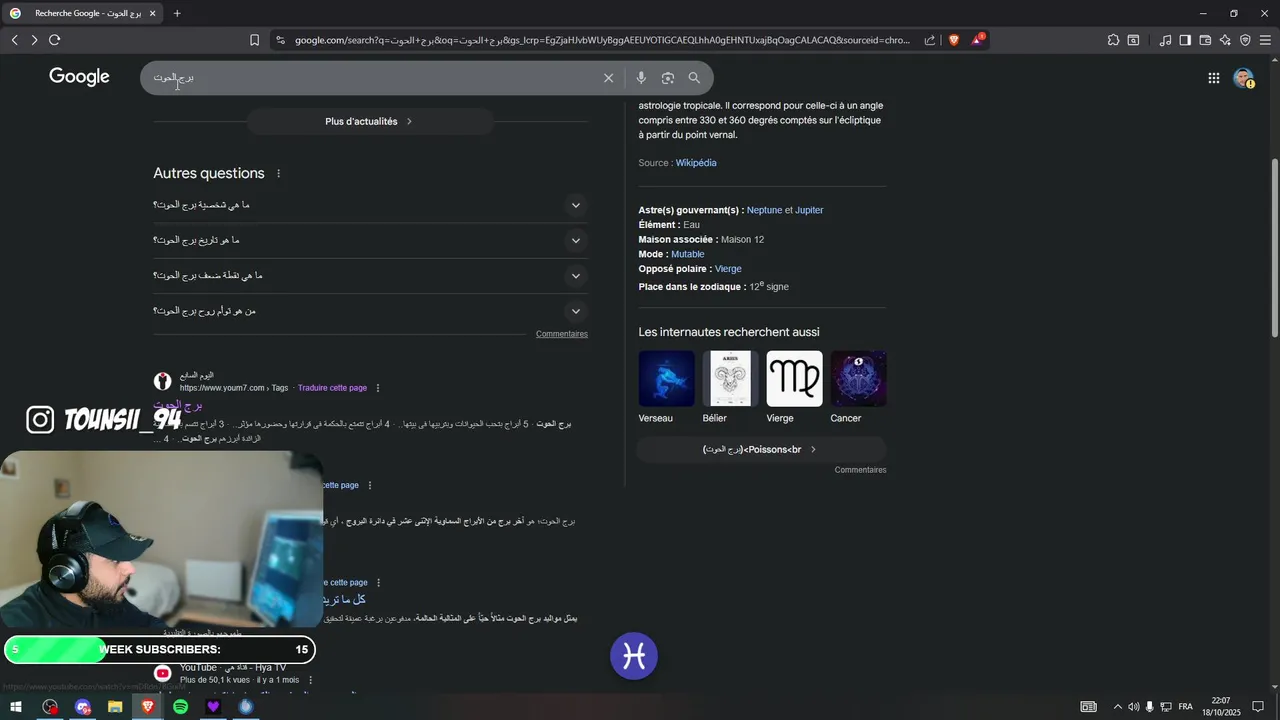Click Commentaires under the knowledge panel
1280x720 pixels.
860,470
